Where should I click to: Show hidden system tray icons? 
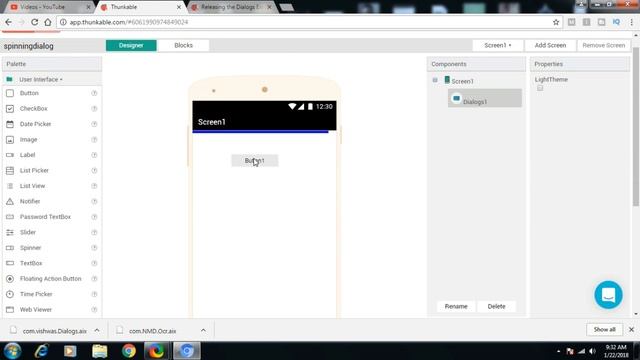(x=558, y=351)
